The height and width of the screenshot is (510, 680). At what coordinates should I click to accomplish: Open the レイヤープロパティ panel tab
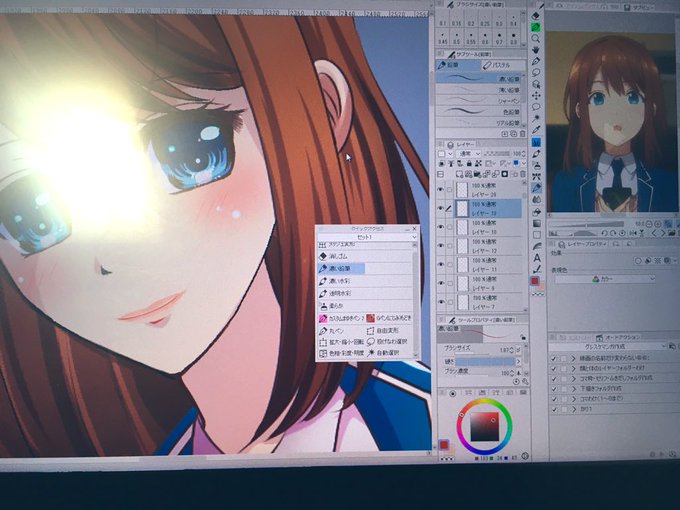click(584, 244)
